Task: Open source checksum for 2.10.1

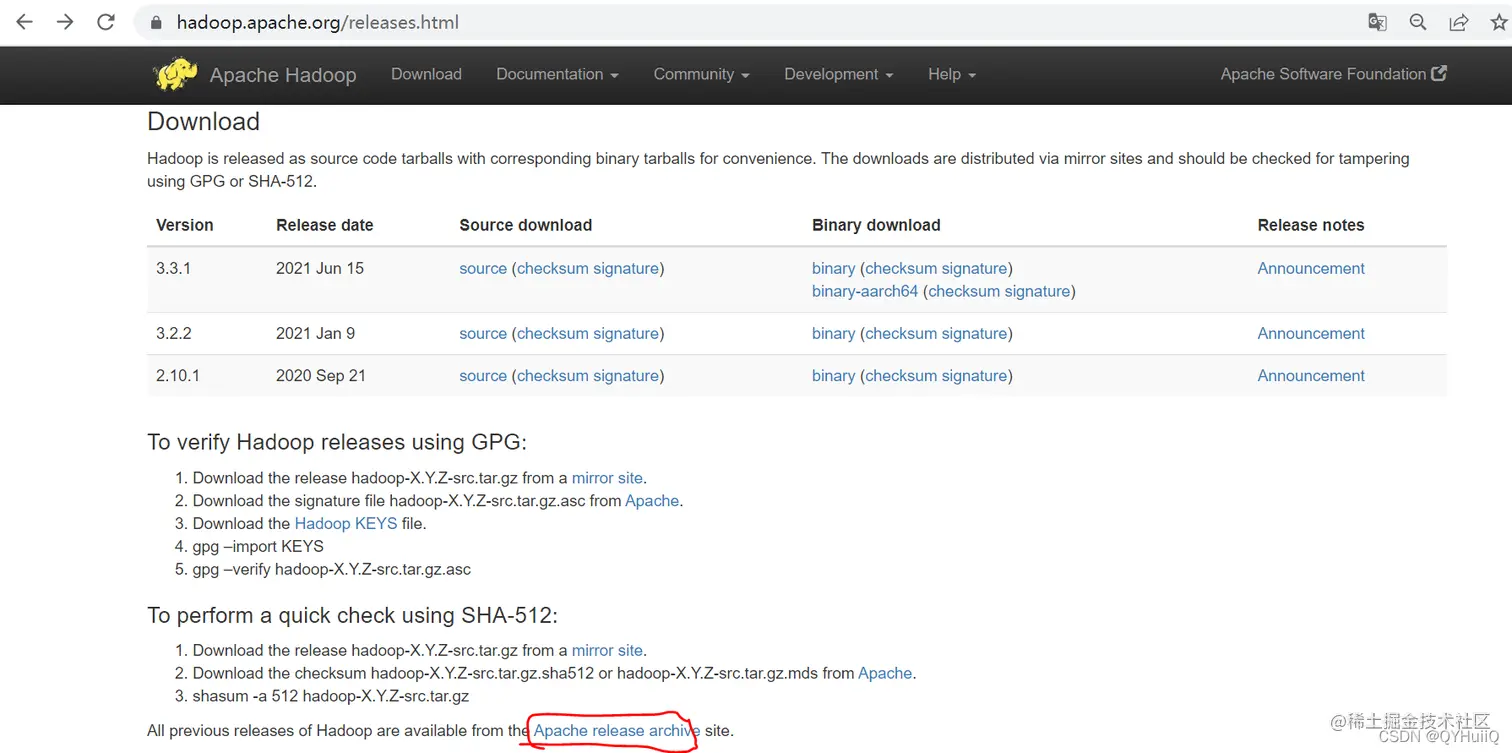Action: (552, 375)
